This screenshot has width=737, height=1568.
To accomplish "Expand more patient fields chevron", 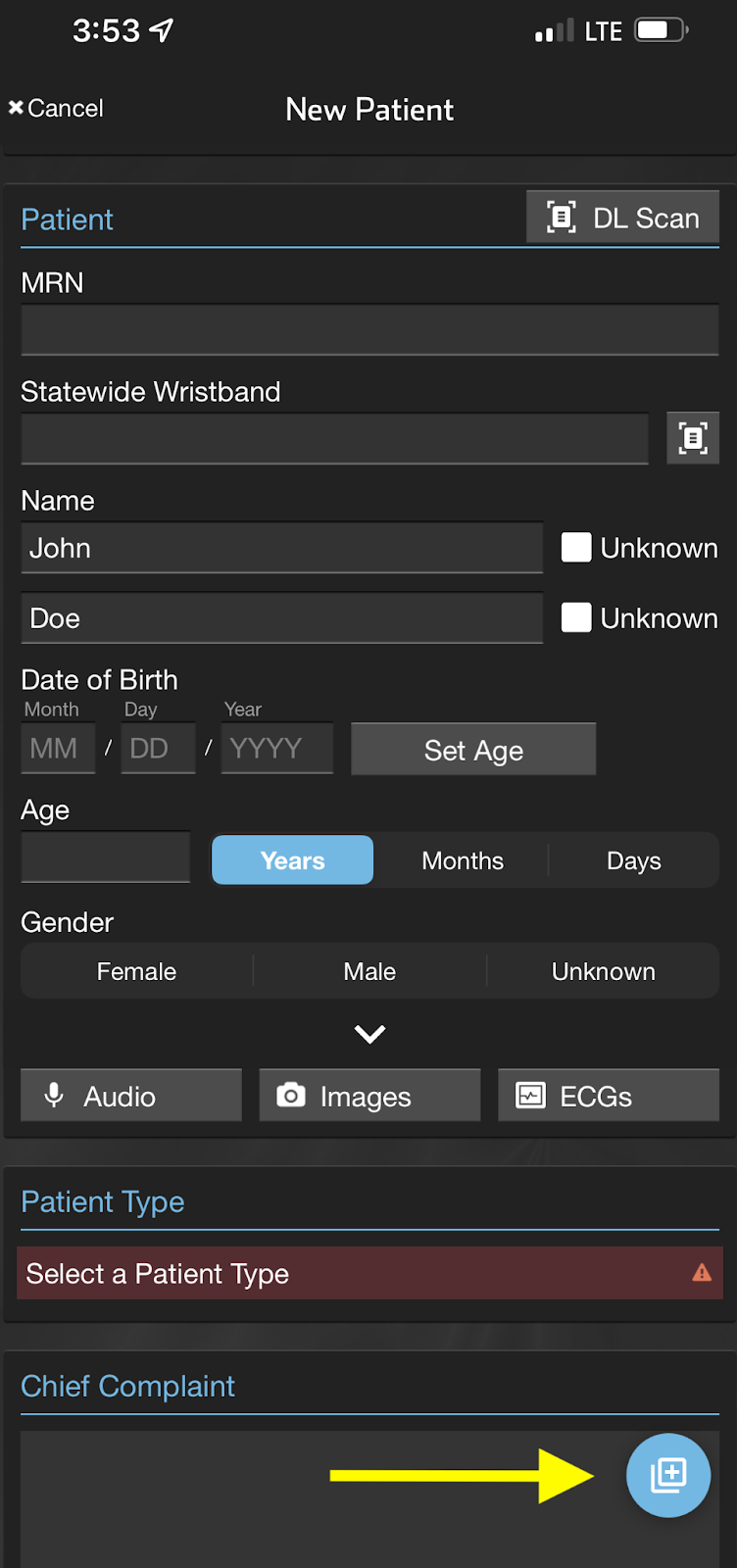I will (369, 1034).
